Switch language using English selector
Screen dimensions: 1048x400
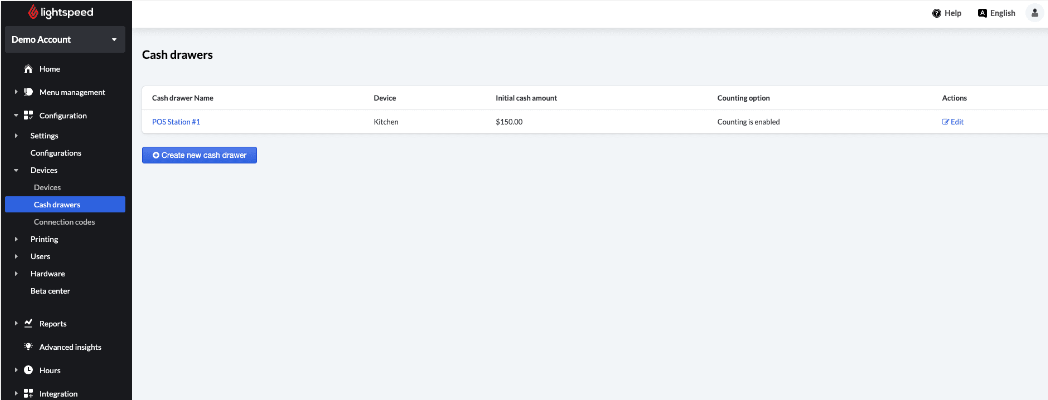(x=996, y=13)
